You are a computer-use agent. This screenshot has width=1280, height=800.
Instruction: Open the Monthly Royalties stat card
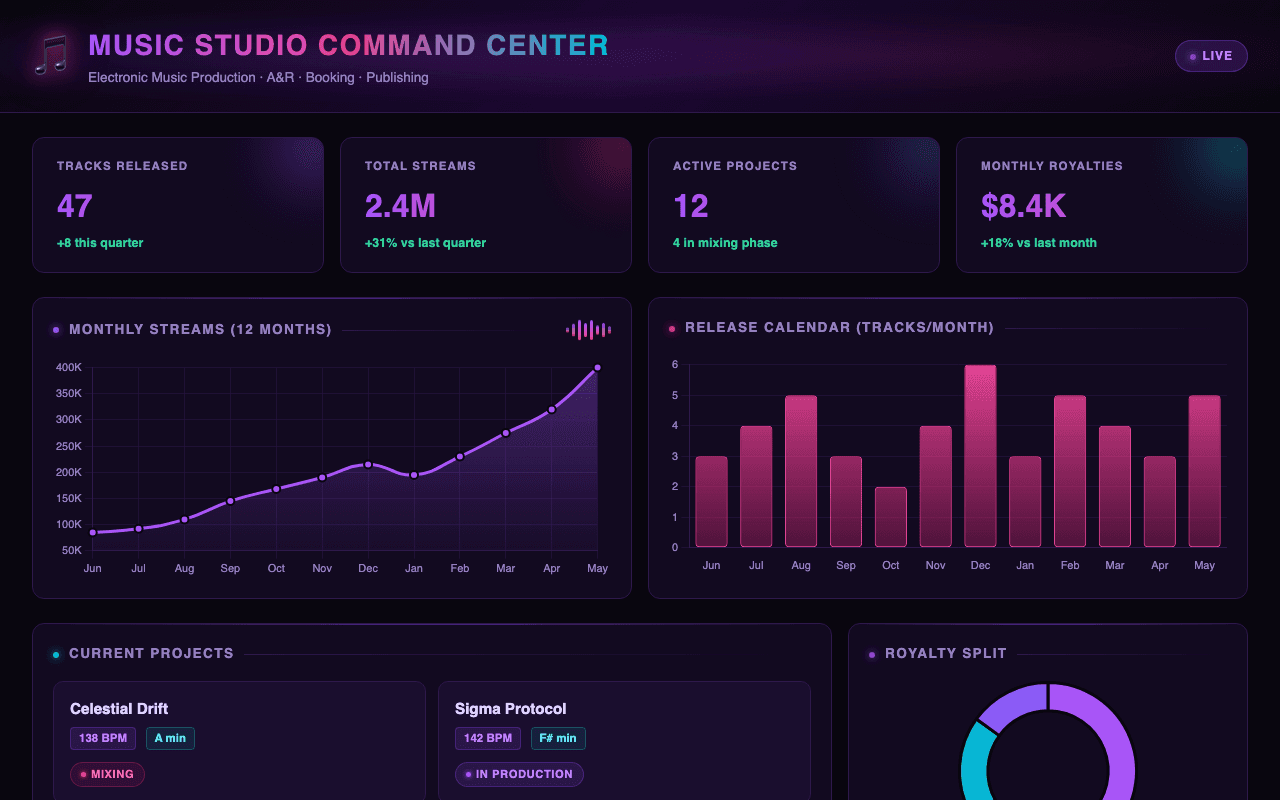pyautogui.click(x=1102, y=205)
